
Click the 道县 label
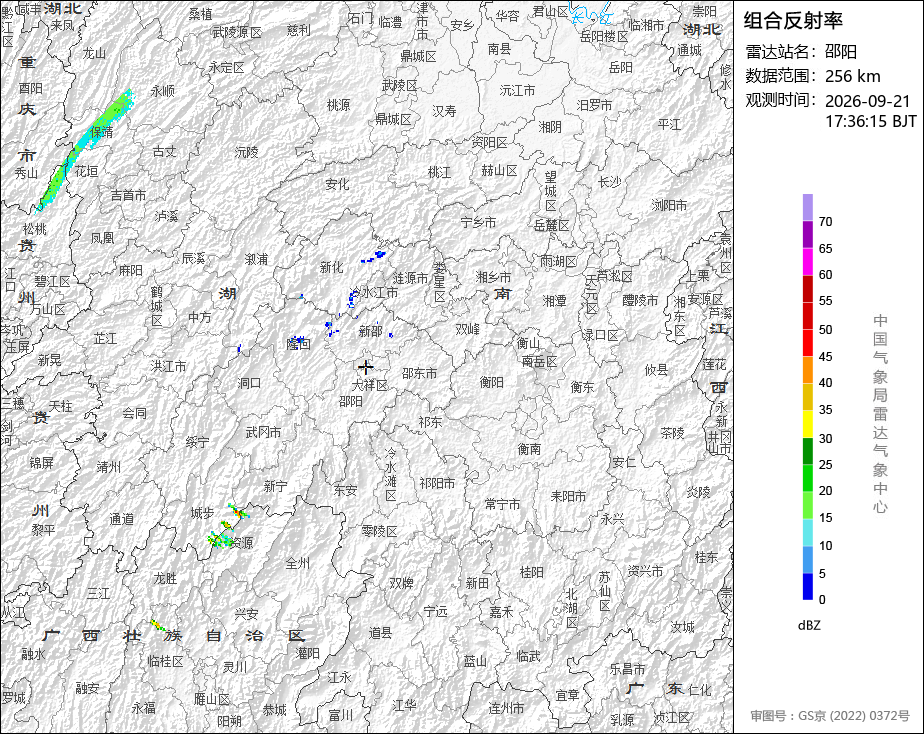[x=381, y=633]
